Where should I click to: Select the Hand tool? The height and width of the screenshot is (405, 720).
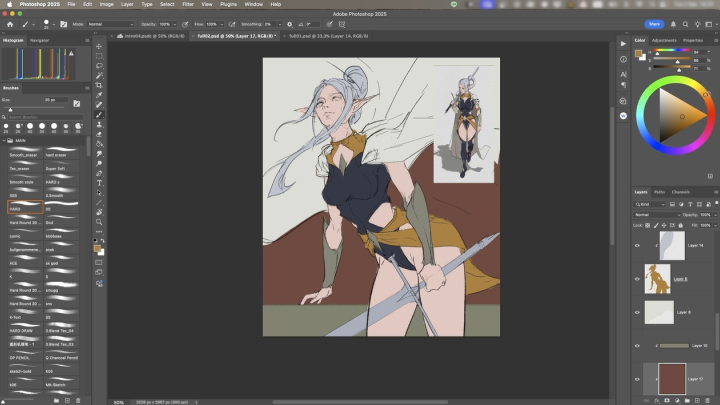click(x=99, y=212)
